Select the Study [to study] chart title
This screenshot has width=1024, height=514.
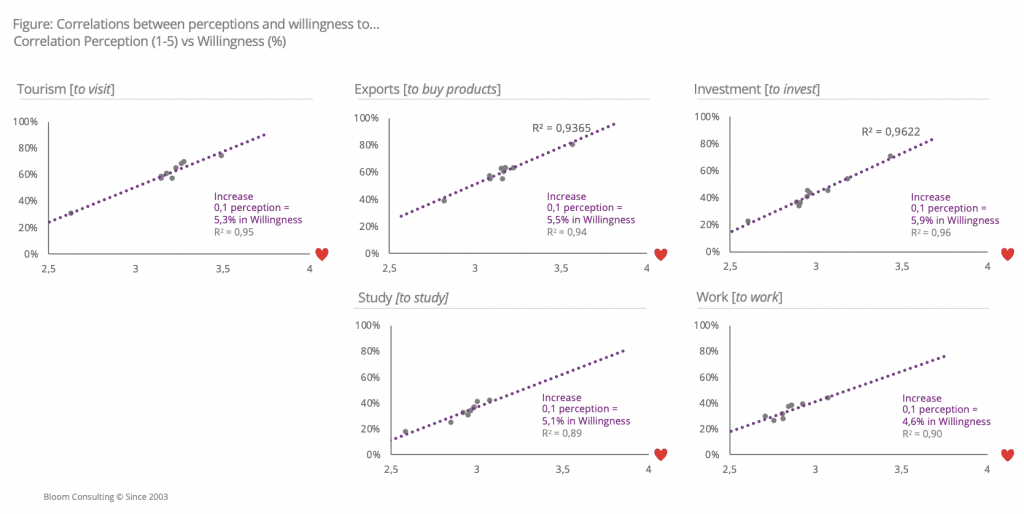(x=403, y=298)
